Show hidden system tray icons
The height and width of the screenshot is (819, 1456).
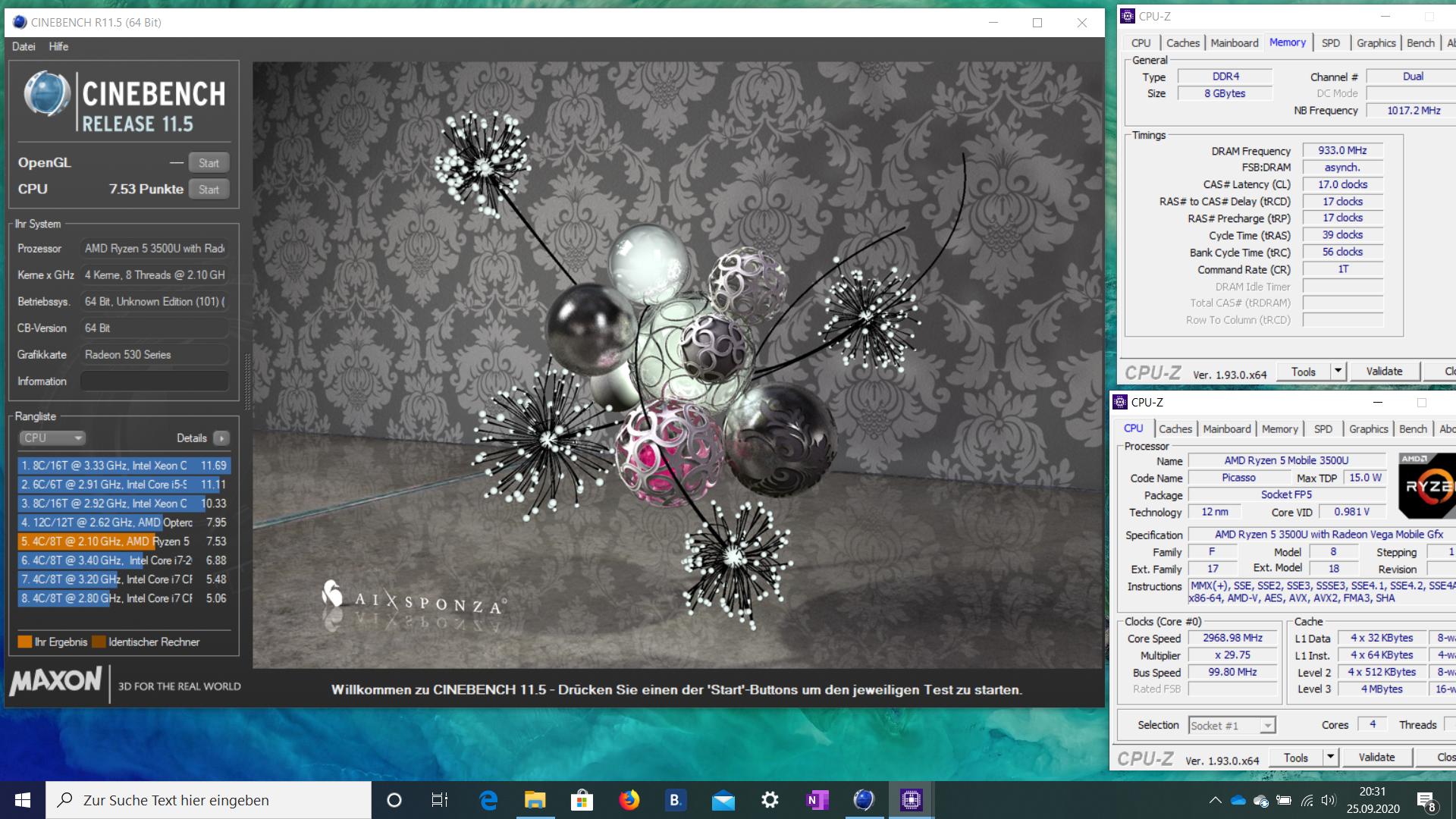click(x=1215, y=800)
